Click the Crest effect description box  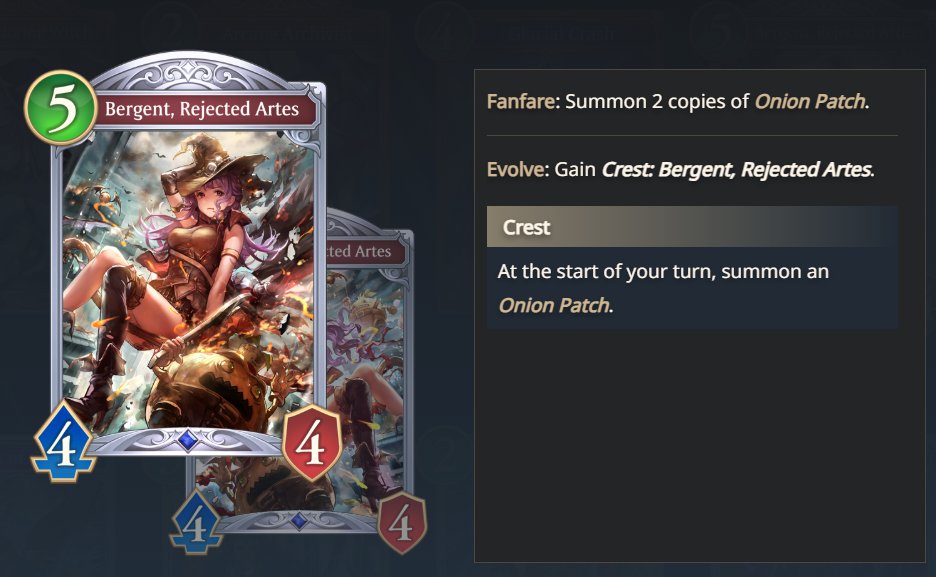(x=692, y=288)
